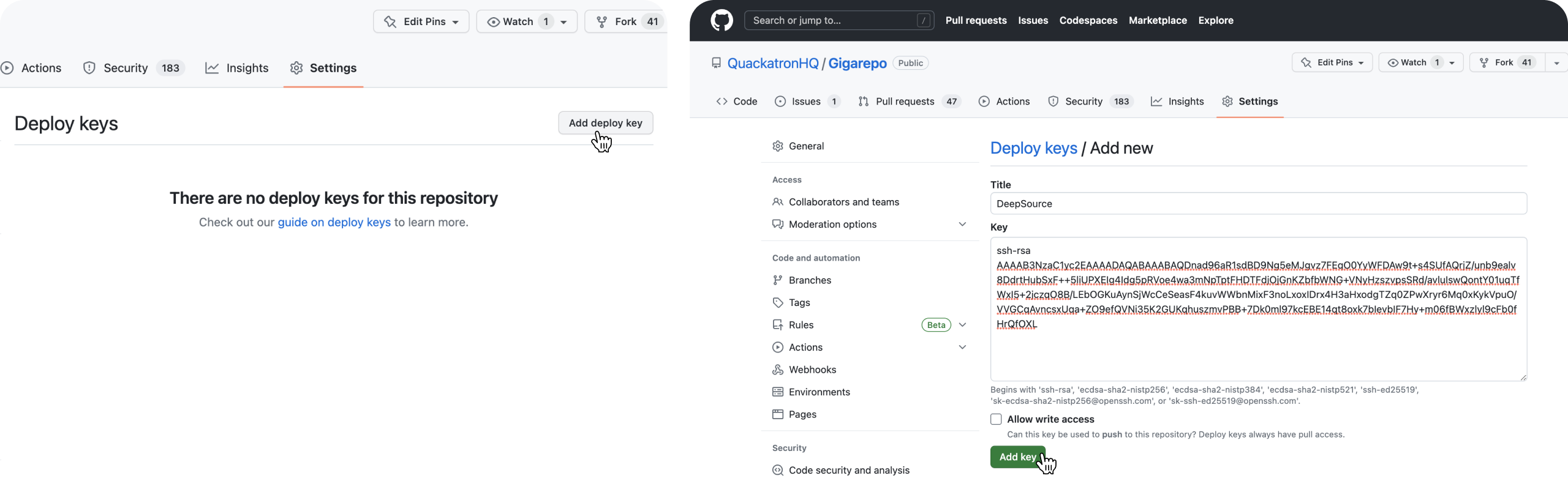
Task: Open Watch caret dropdown in left window
Action: (564, 21)
